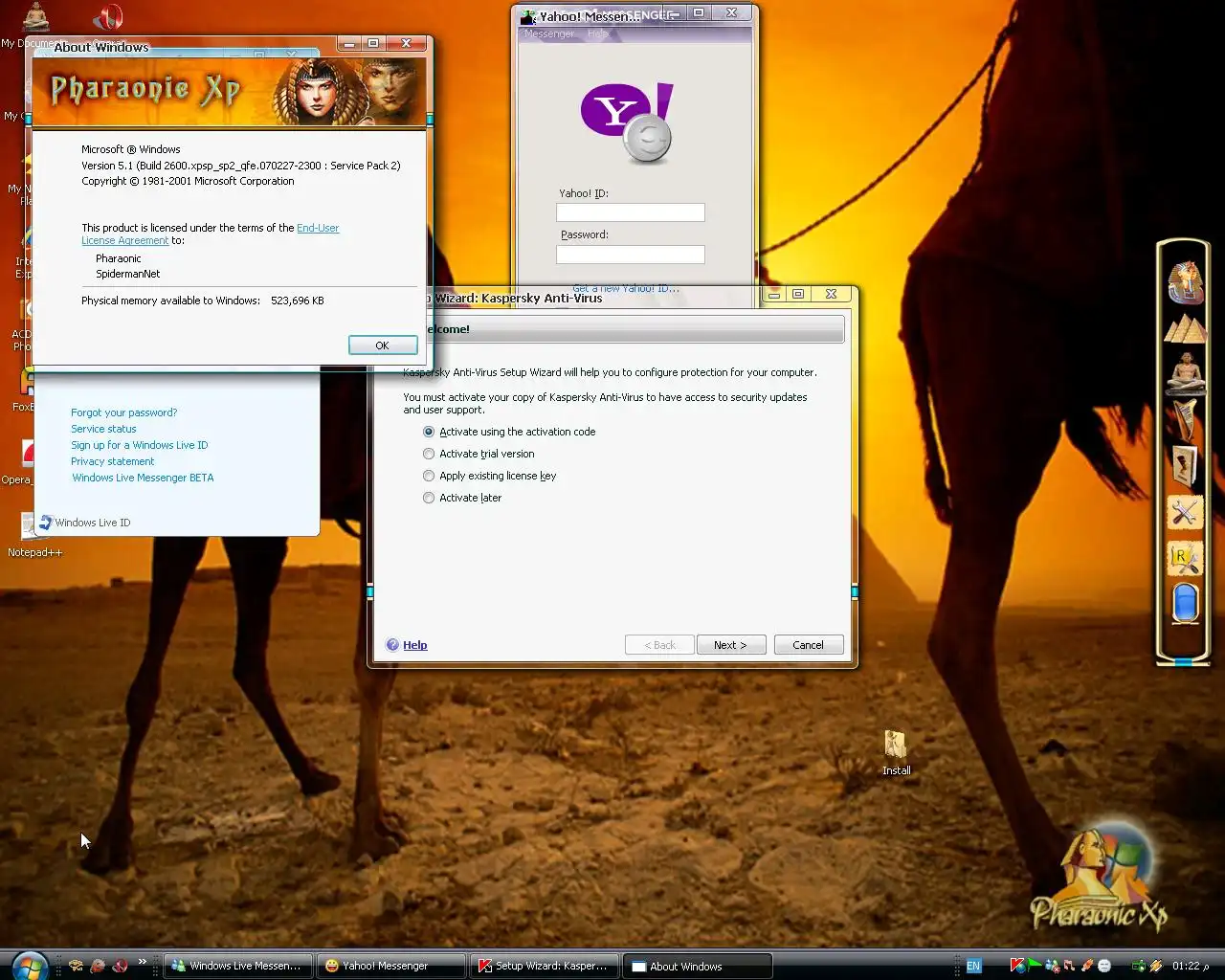
Task: Open Help menu in Yahoo! Messenger
Action: click(x=597, y=33)
